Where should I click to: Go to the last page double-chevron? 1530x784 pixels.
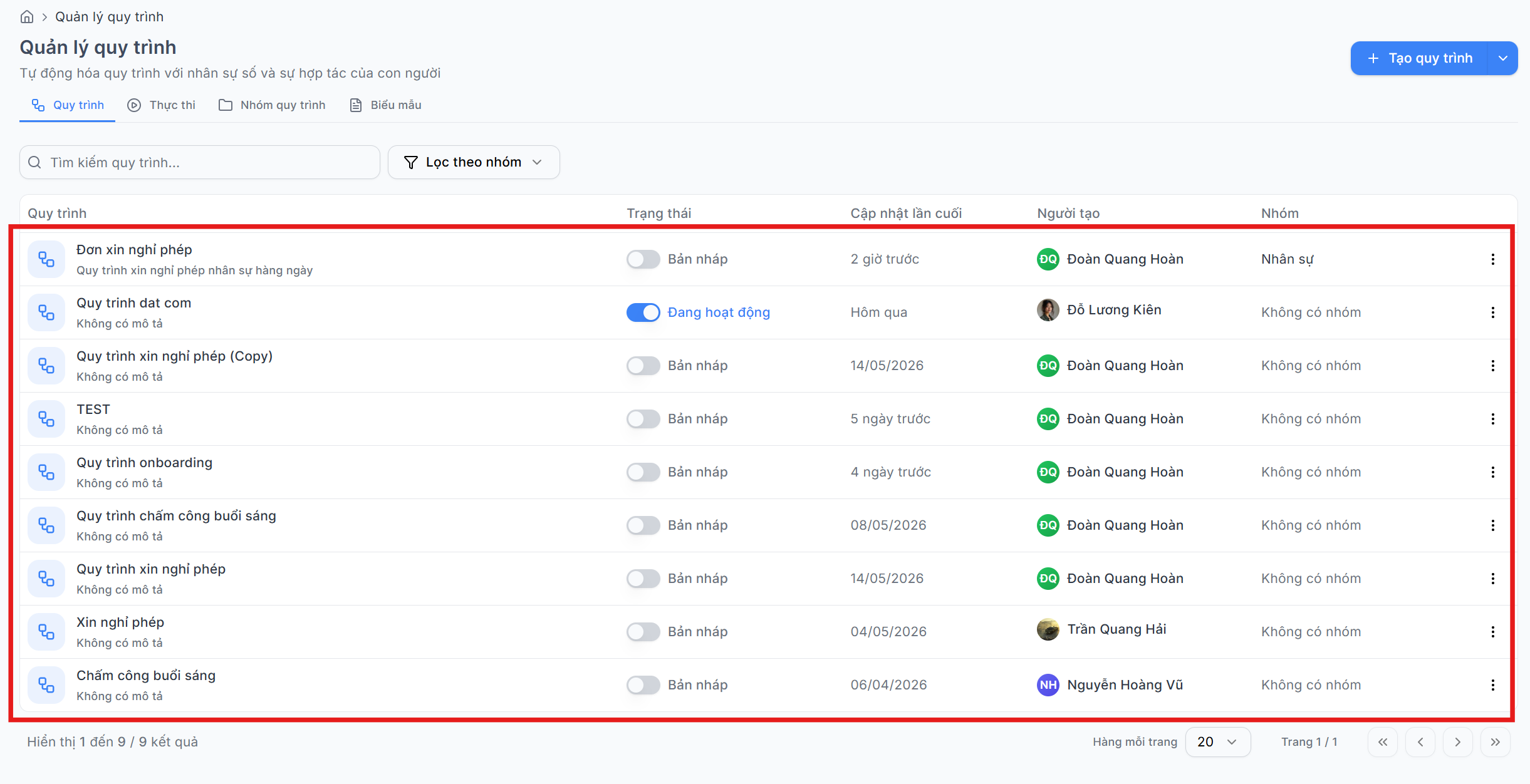pyautogui.click(x=1496, y=742)
